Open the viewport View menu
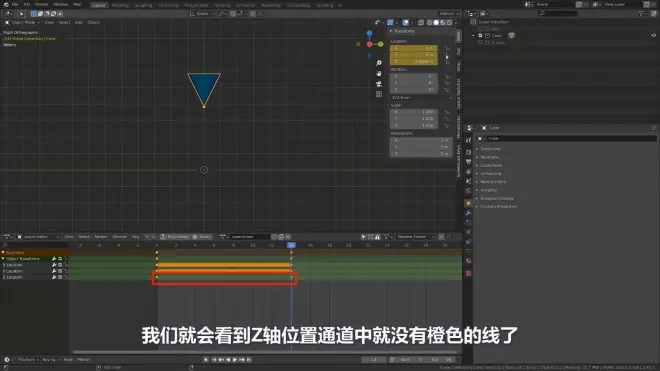 point(49,22)
